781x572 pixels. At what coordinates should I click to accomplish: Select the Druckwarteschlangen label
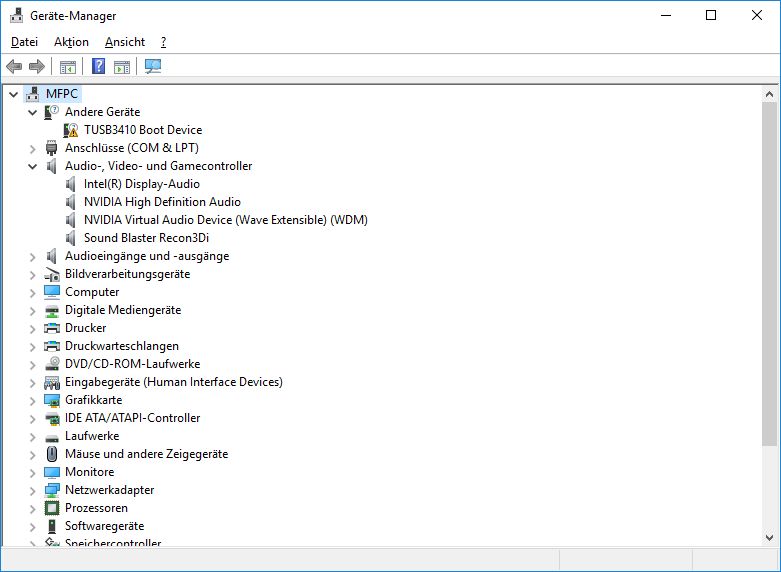122,346
